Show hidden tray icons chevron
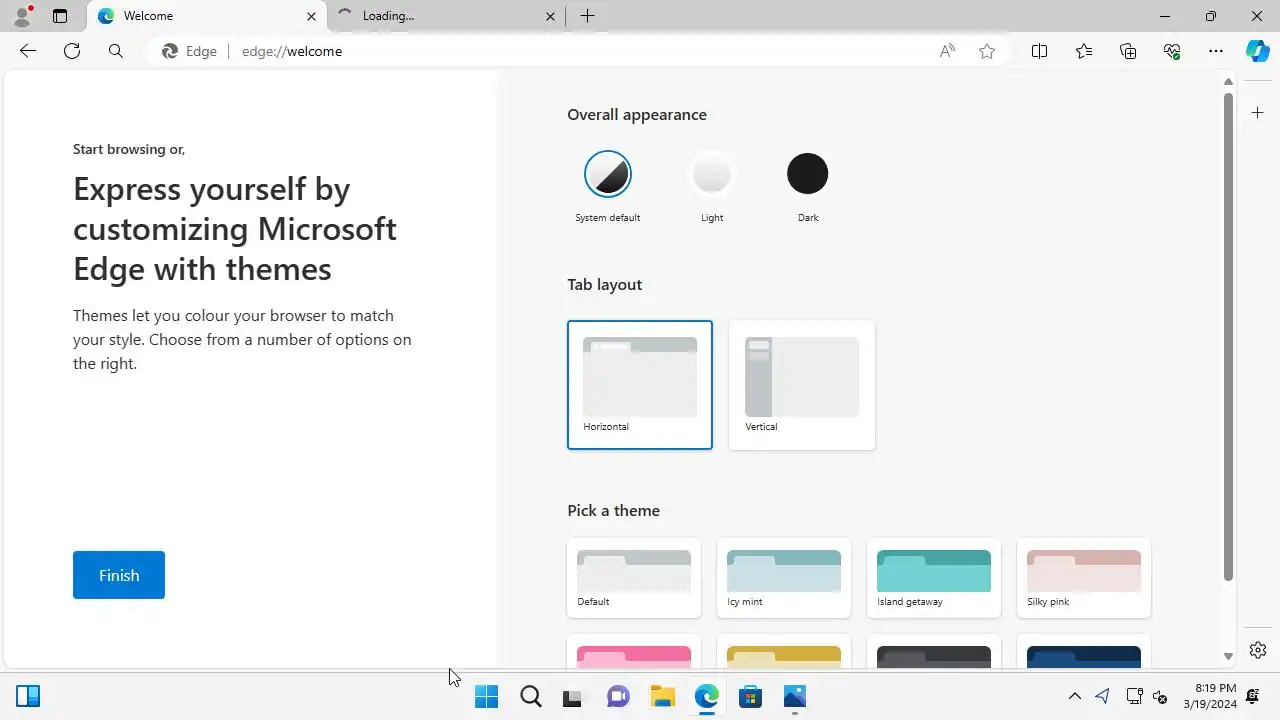The width and height of the screenshot is (1280, 720). click(1074, 696)
